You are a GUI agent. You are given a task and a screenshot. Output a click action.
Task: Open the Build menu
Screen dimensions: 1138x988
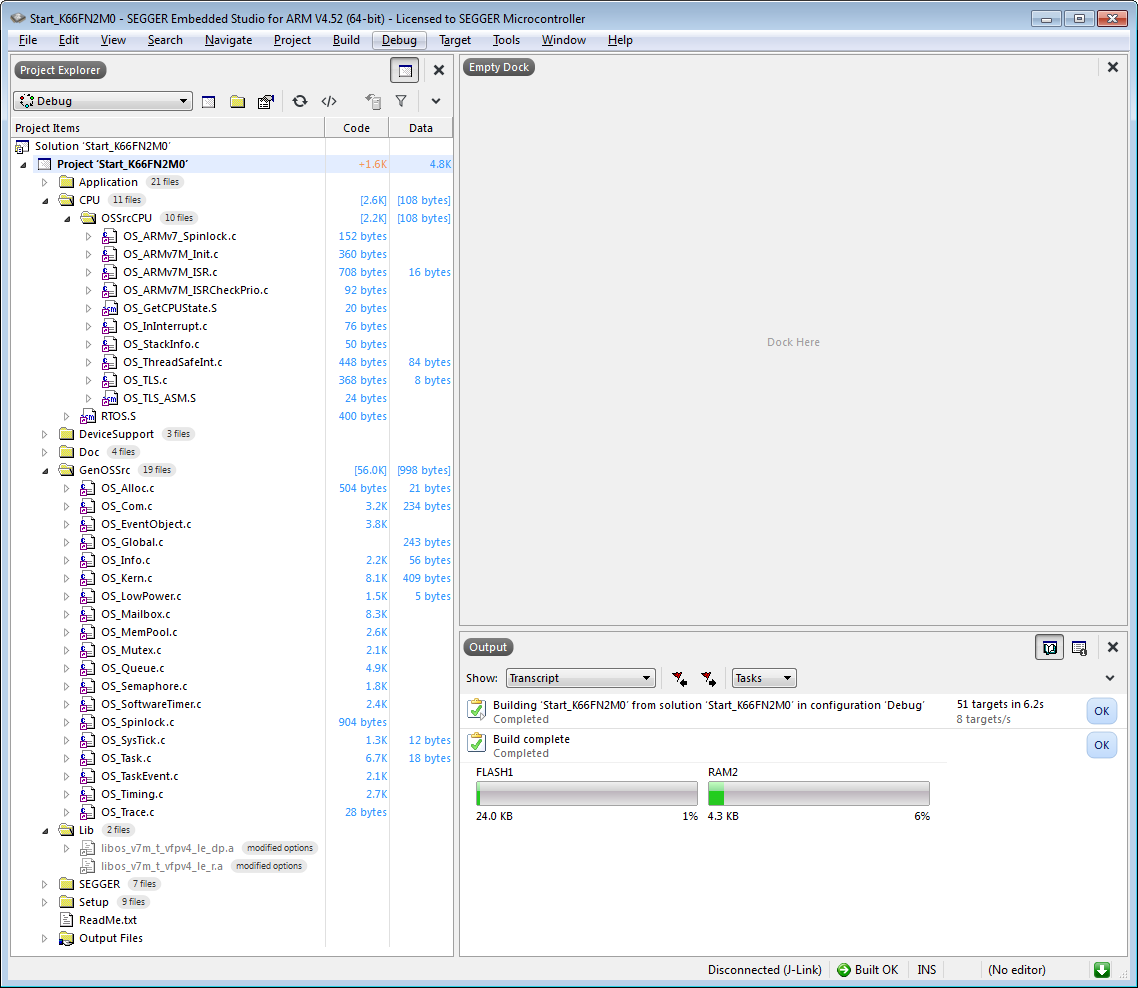point(346,40)
